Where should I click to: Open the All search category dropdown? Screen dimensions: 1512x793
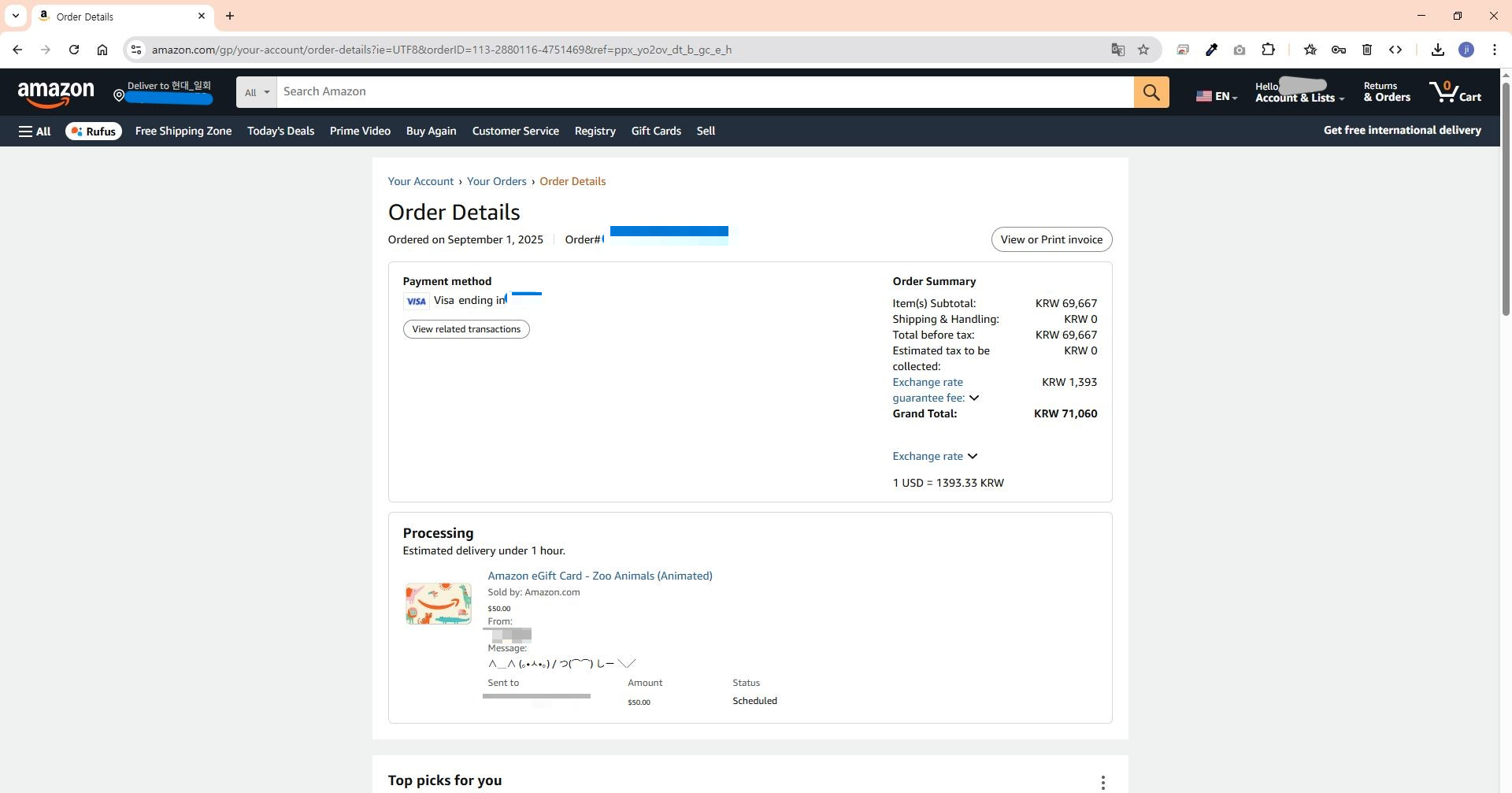257,92
